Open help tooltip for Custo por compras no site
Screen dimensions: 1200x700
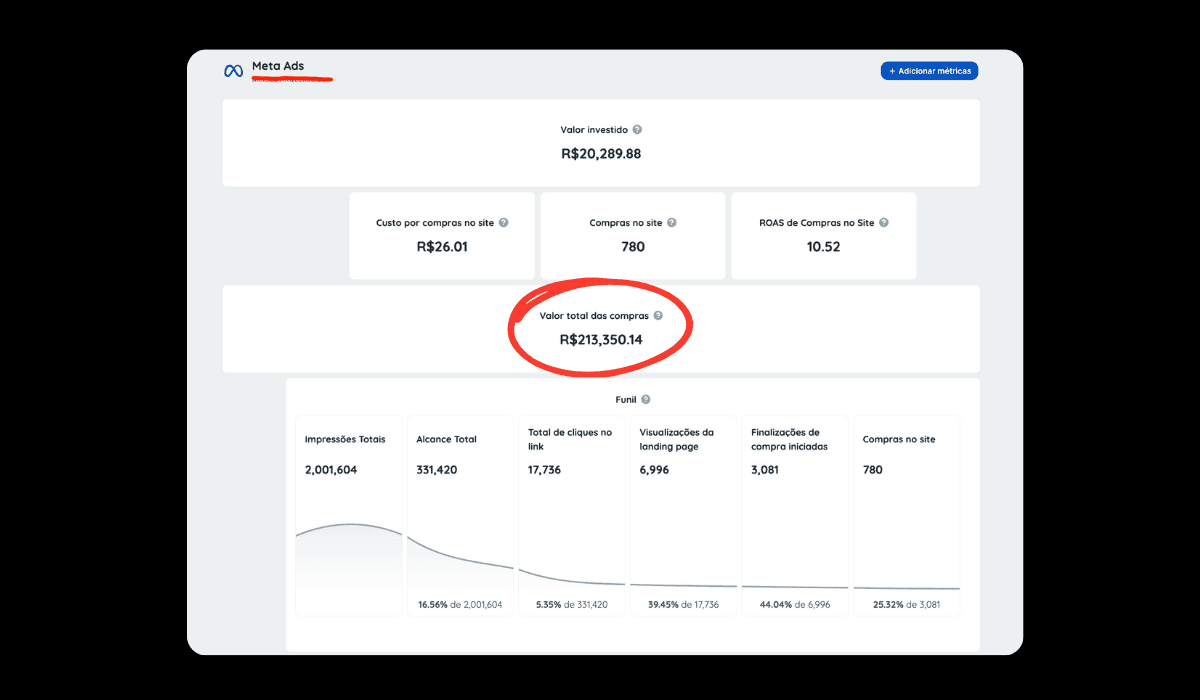(x=503, y=223)
